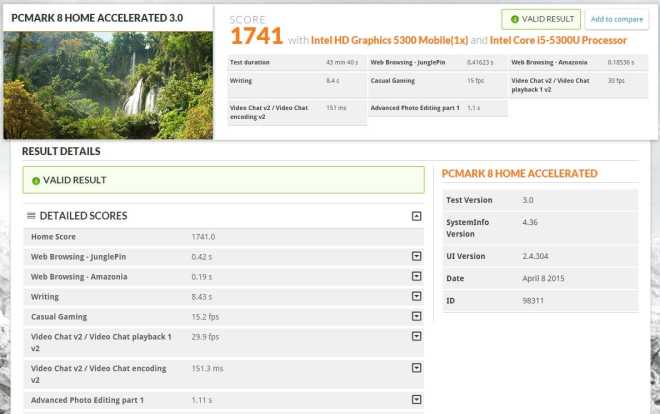Expand the Web Browsing - Amazonia row
660x414 pixels.
[416, 276]
